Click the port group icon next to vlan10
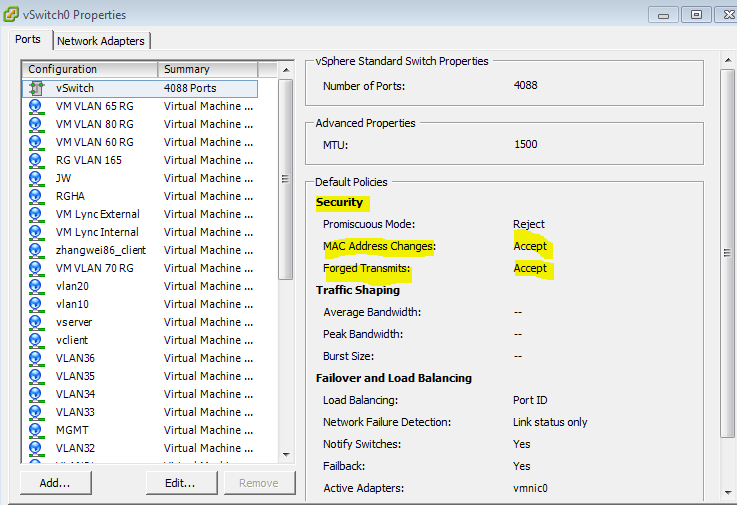The image size is (737, 505). [36, 304]
